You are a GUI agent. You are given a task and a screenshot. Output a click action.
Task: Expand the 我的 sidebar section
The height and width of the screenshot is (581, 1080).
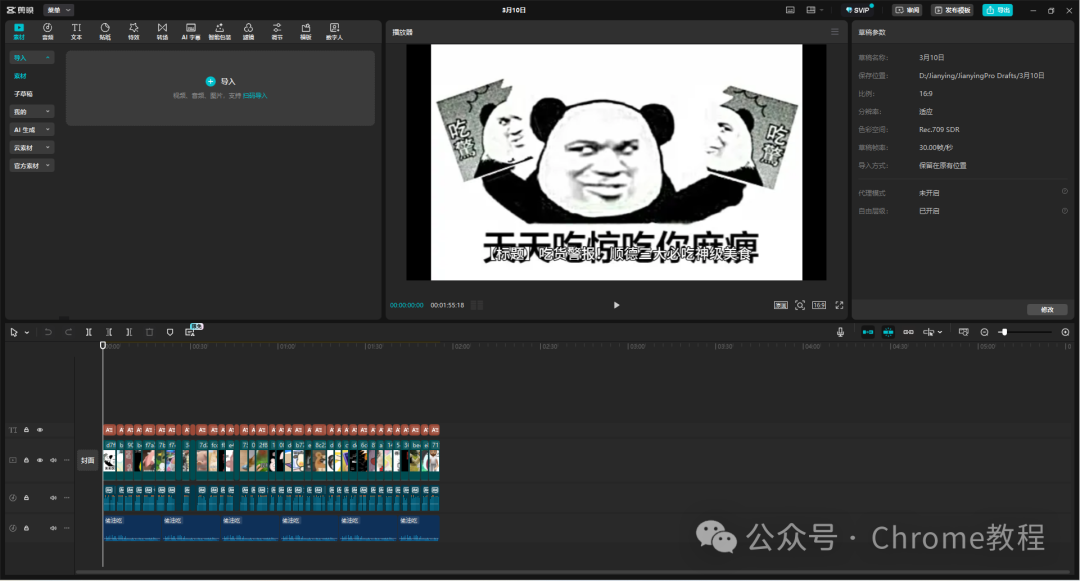pos(31,112)
